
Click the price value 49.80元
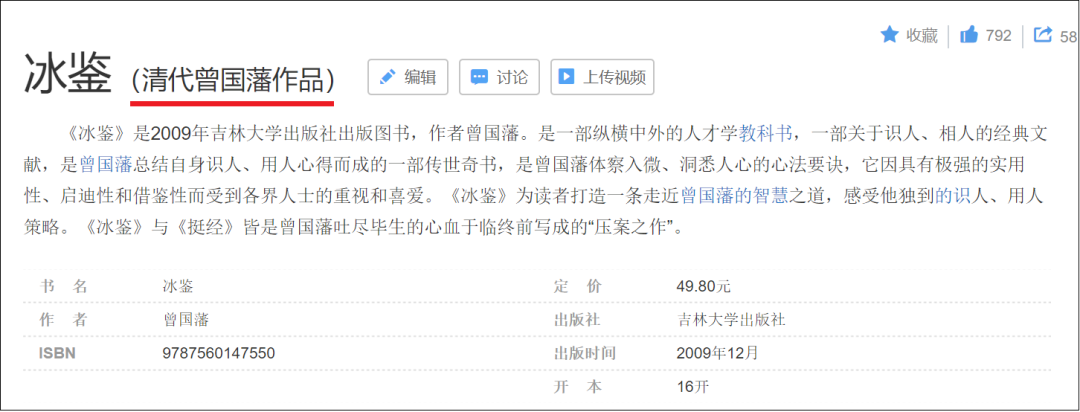[703, 287]
